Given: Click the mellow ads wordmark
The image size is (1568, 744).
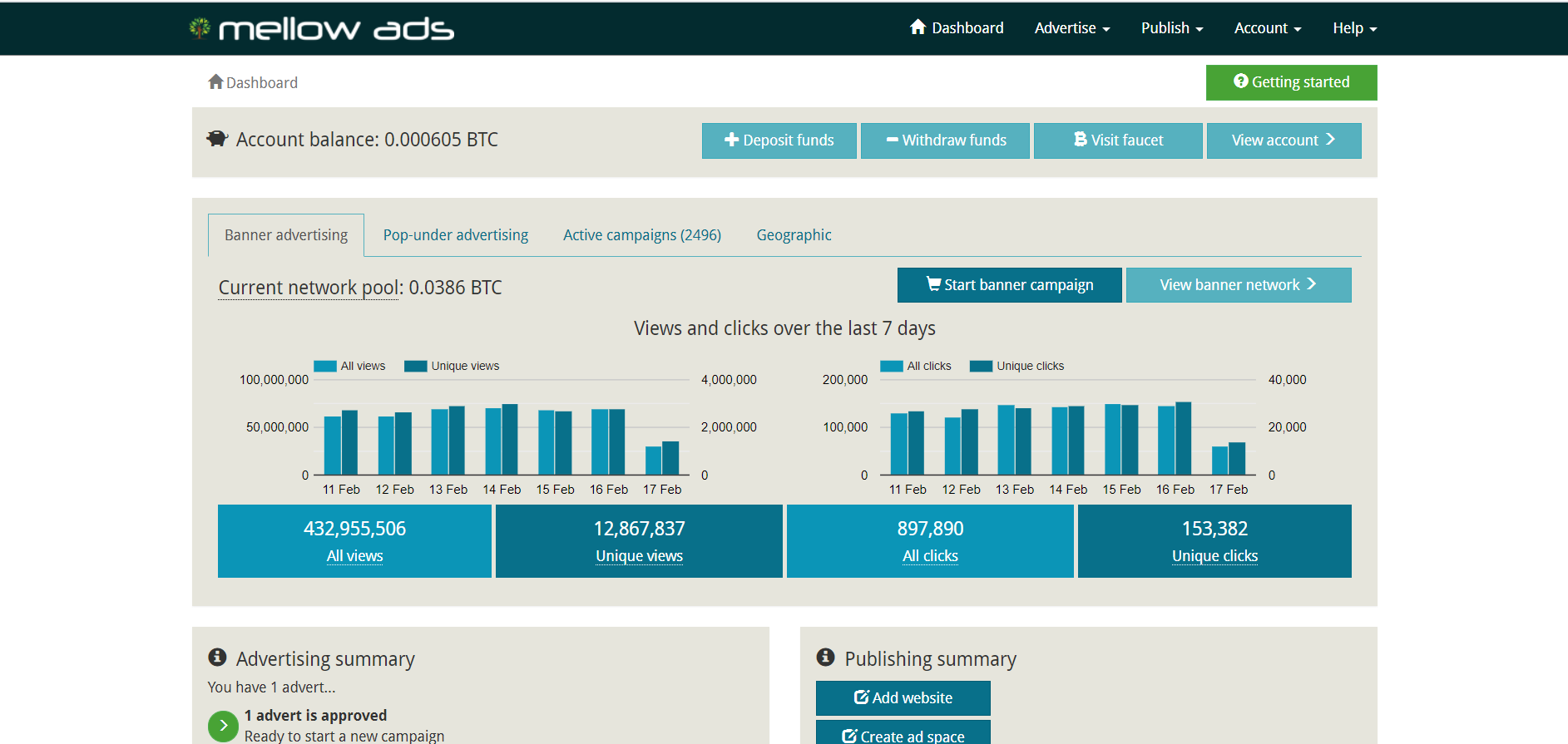Looking at the screenshot, I should [336, 29].
